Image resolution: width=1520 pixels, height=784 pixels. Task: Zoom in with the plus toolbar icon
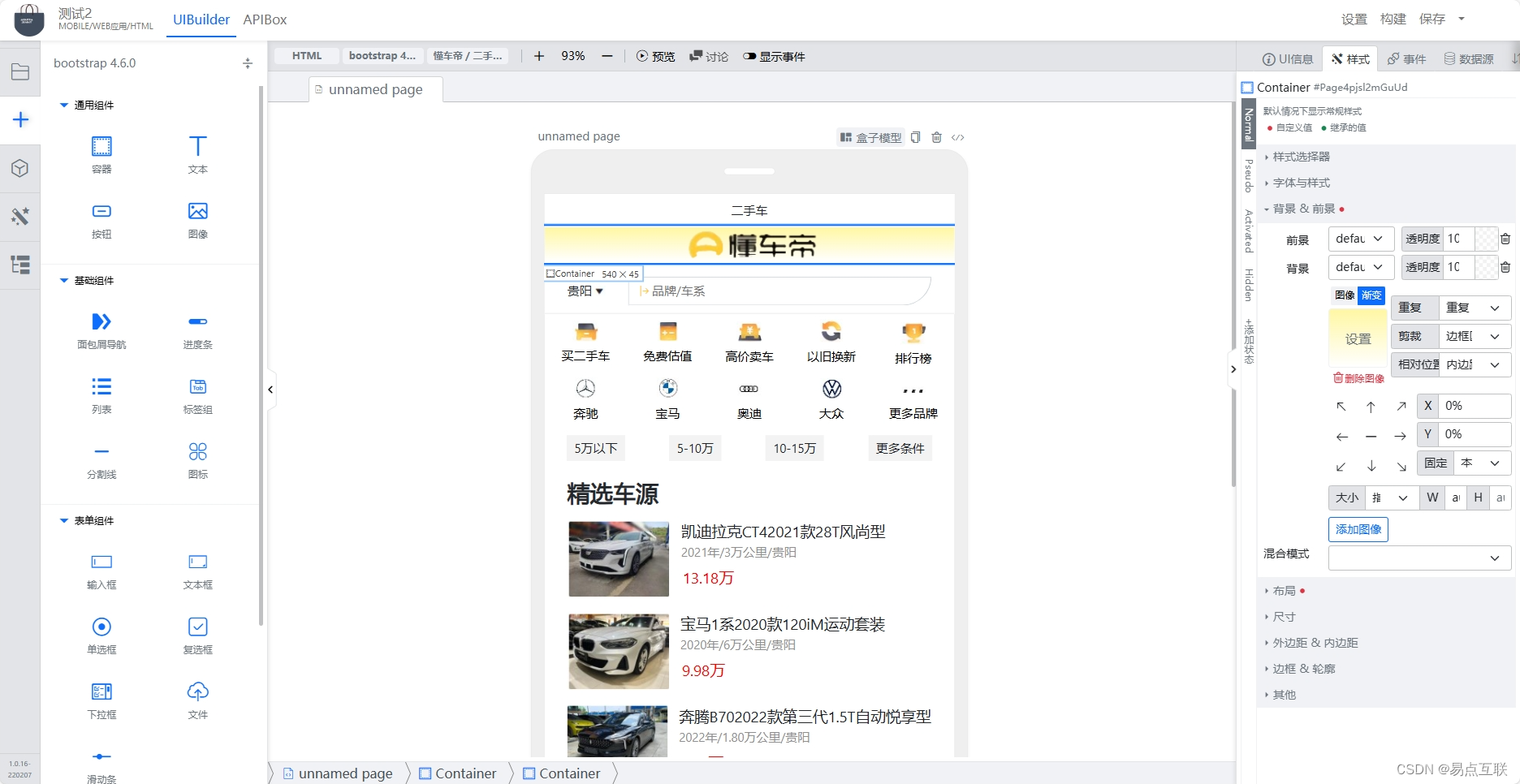tap(539, 56)
